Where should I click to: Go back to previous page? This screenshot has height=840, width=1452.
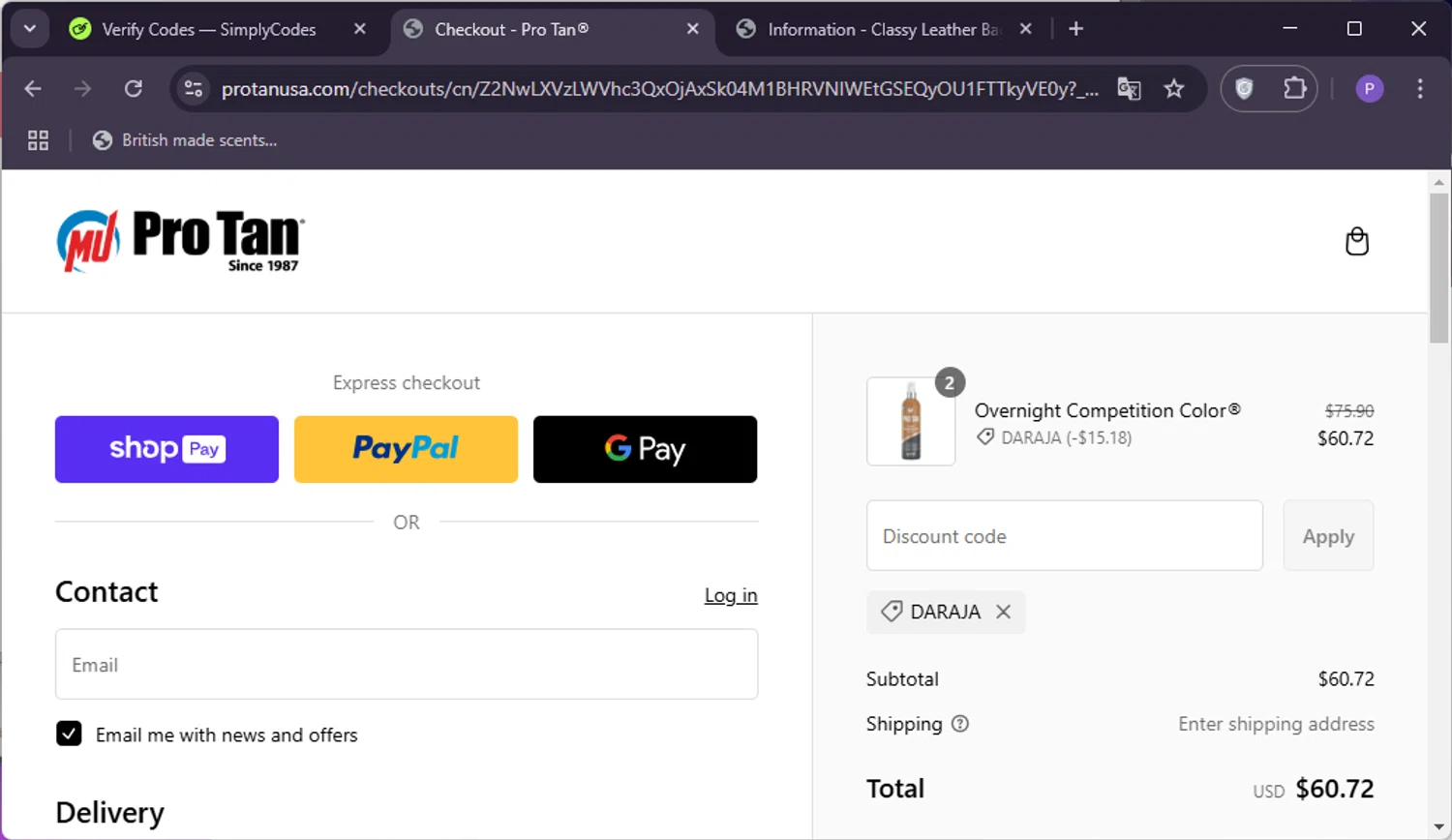coord(33,89)
